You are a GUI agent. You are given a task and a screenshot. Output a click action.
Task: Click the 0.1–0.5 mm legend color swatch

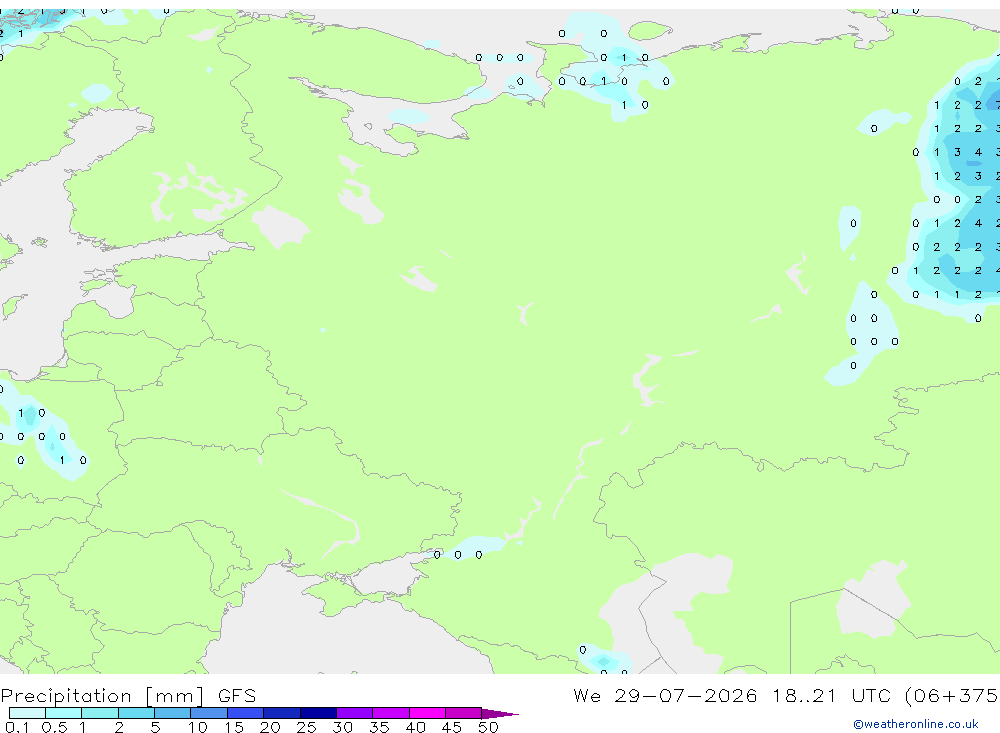(x=27, y=713)
